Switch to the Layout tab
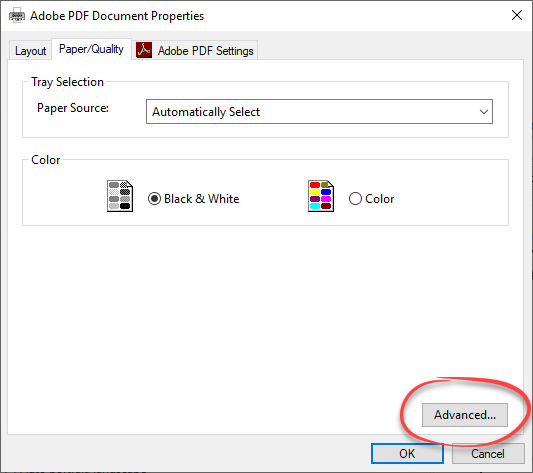This screenshot has width=533, height=473. 30,51
